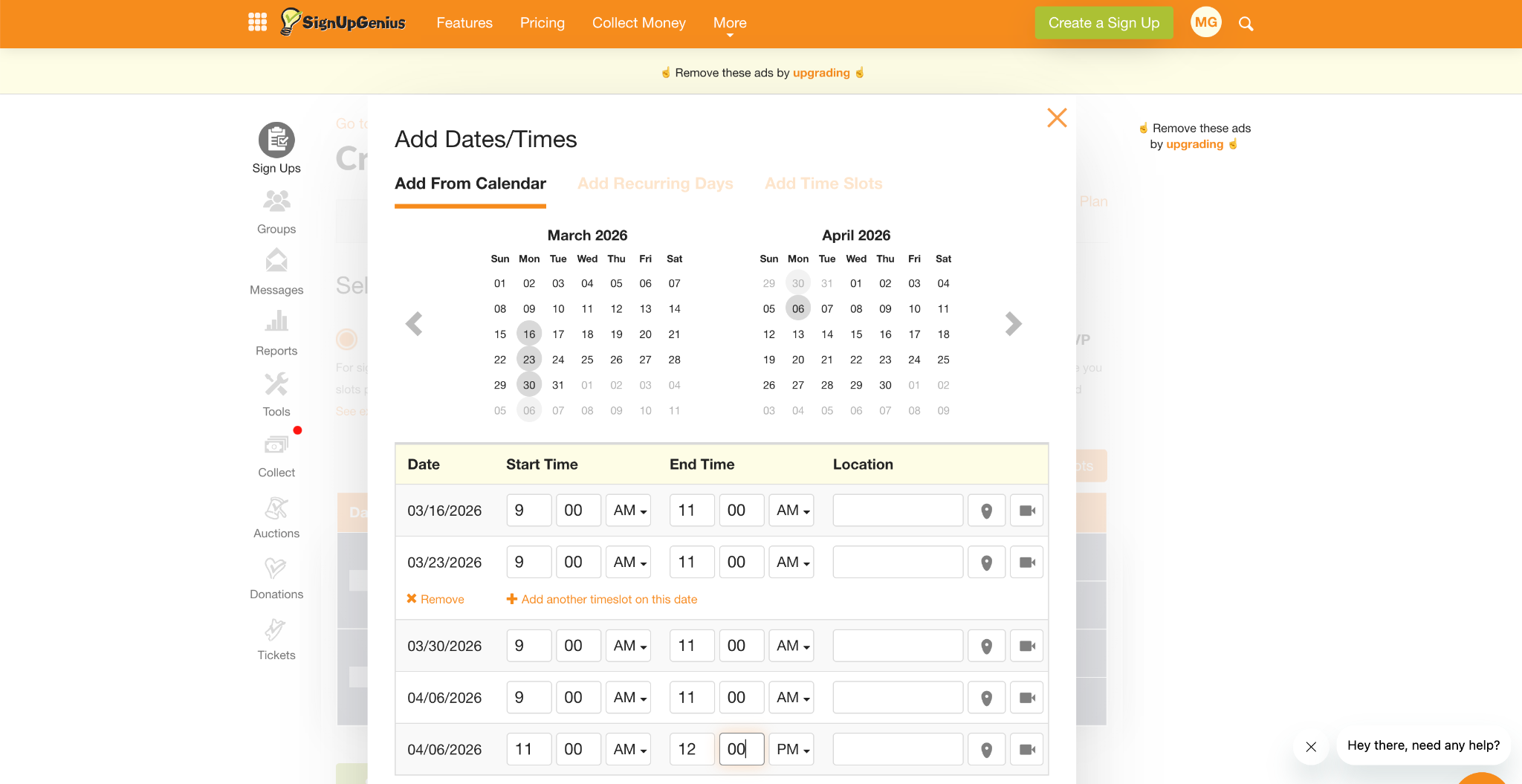Screen dimensions: 1522x784
Task: Change PM on the last row's end time
Action: 791,749
